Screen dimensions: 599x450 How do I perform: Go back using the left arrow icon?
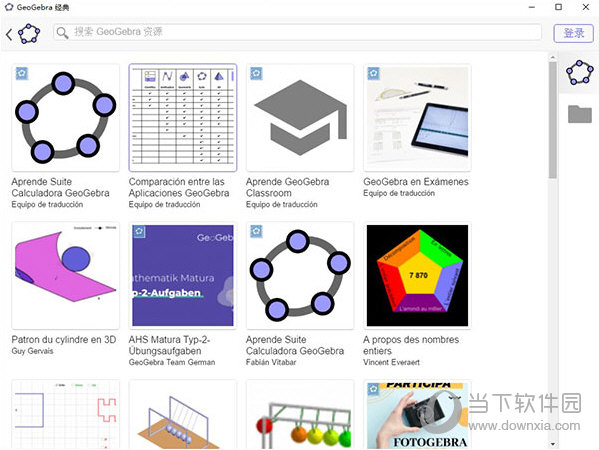(9, 34)
